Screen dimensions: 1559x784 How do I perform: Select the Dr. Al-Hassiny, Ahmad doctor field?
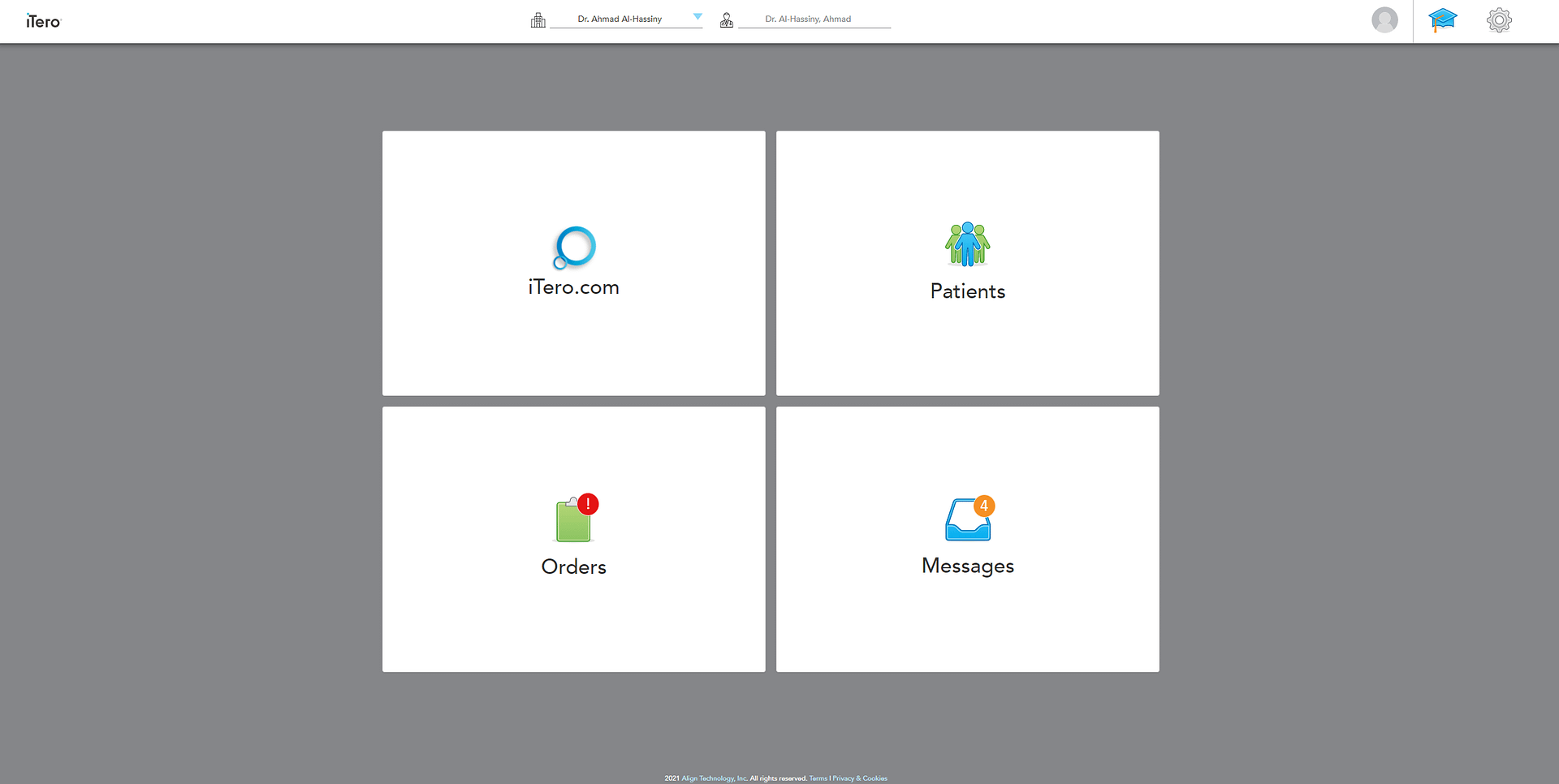tap(808, 19)
